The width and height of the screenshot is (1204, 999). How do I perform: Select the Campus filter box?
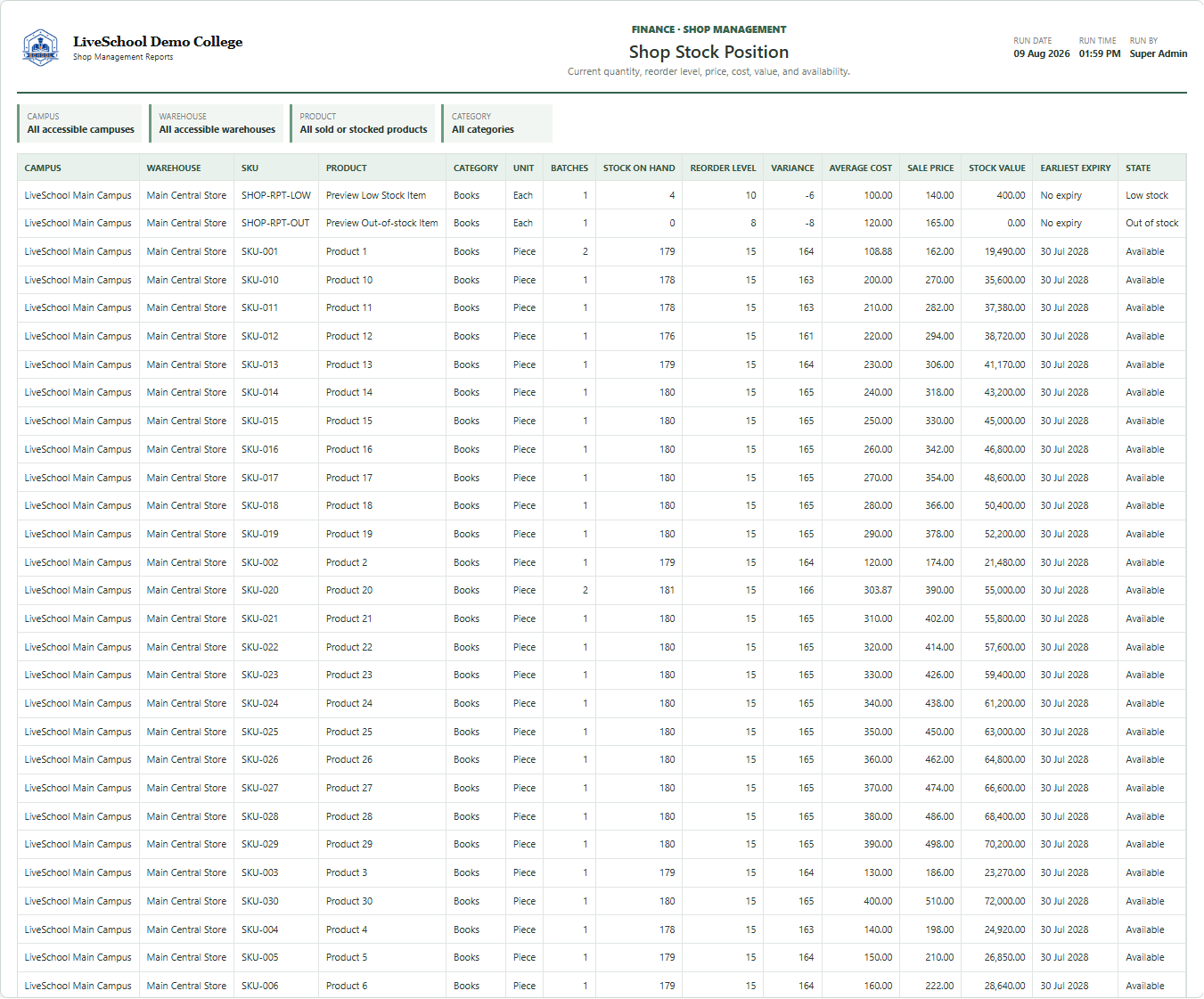pyautogui.click(x=79, y=123)
